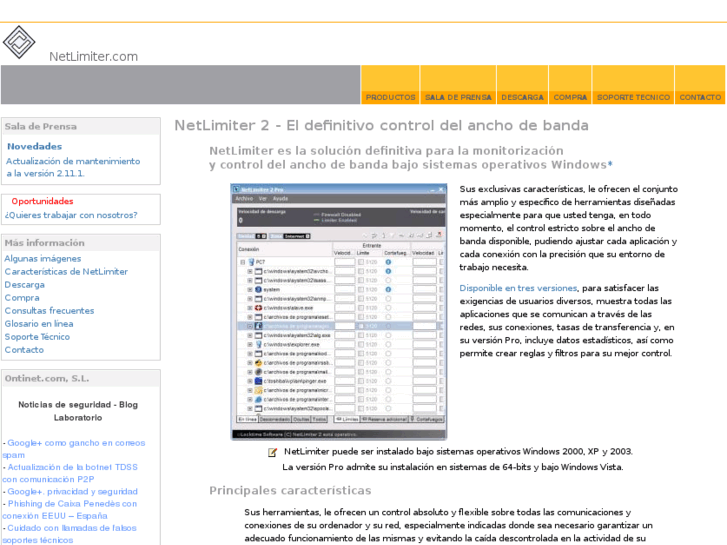Image resolution: width=727 pixels, height=545 pixels.
Task: Click the 'Principales características' heading
Action: 290,491
